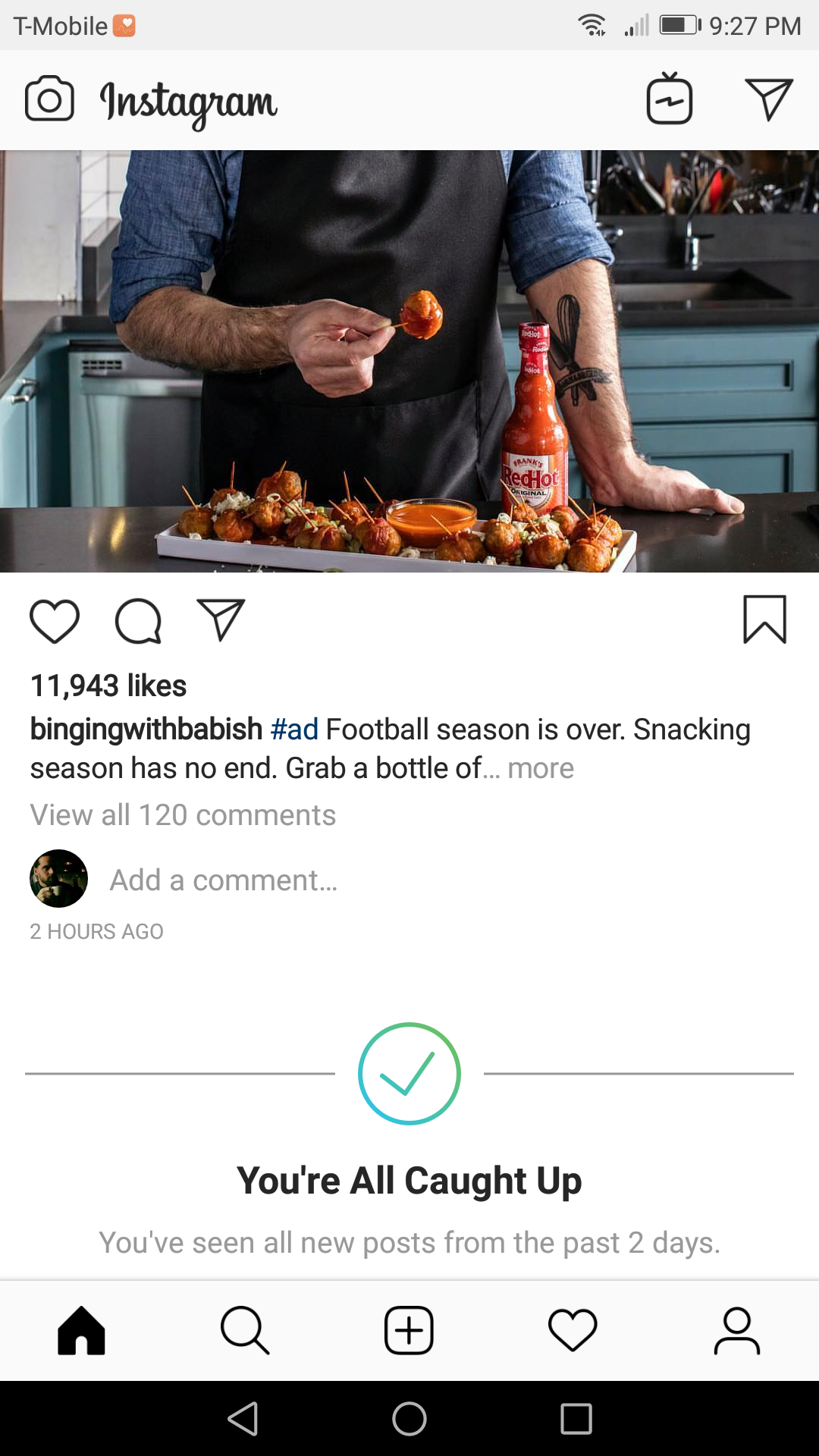The image size is (819, 1456).
Task: Open the Search tab
Action: point(245,1330)
